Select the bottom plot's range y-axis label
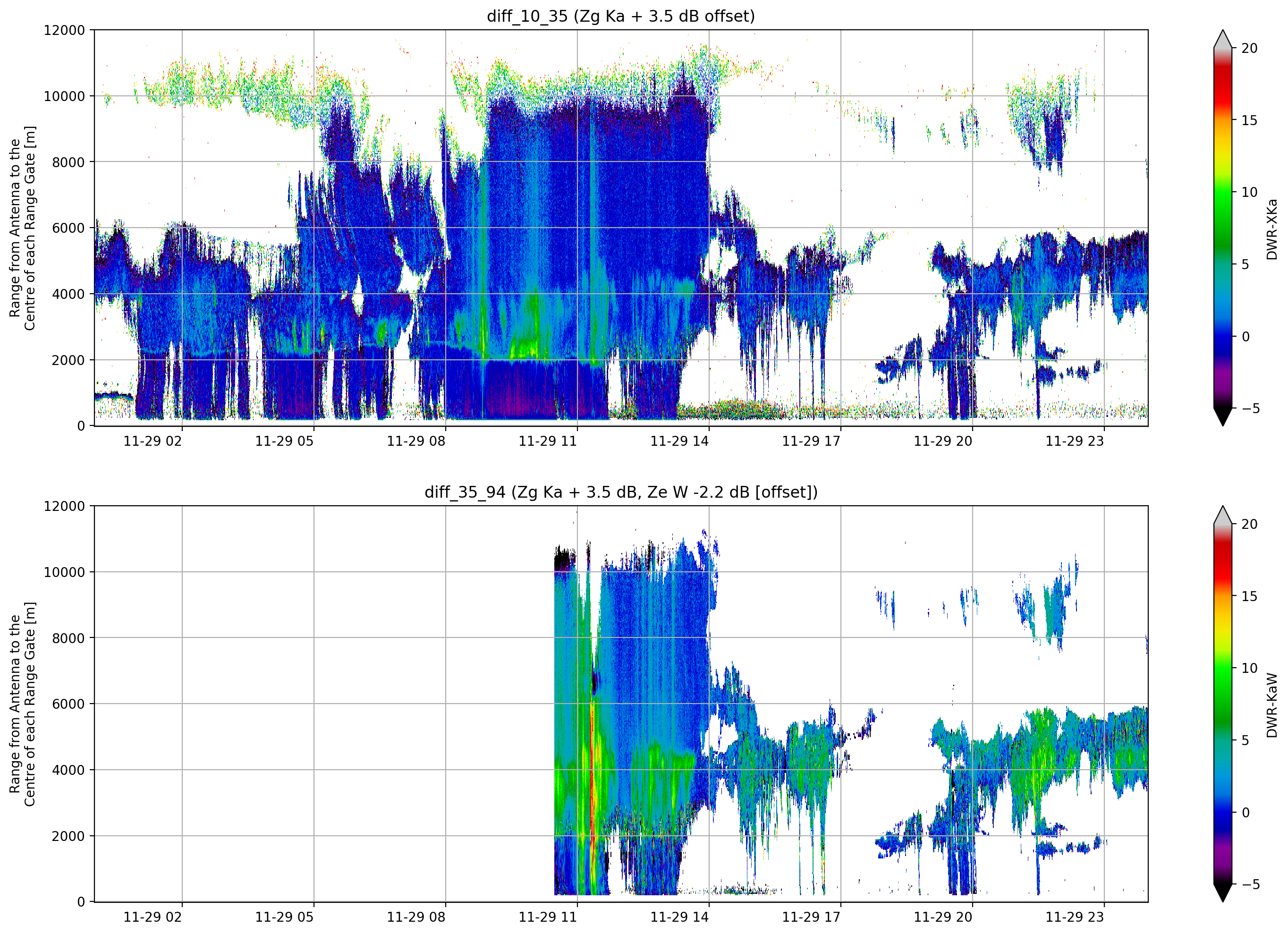Screen dimensions: 1288x934 (x=22, y=704)
